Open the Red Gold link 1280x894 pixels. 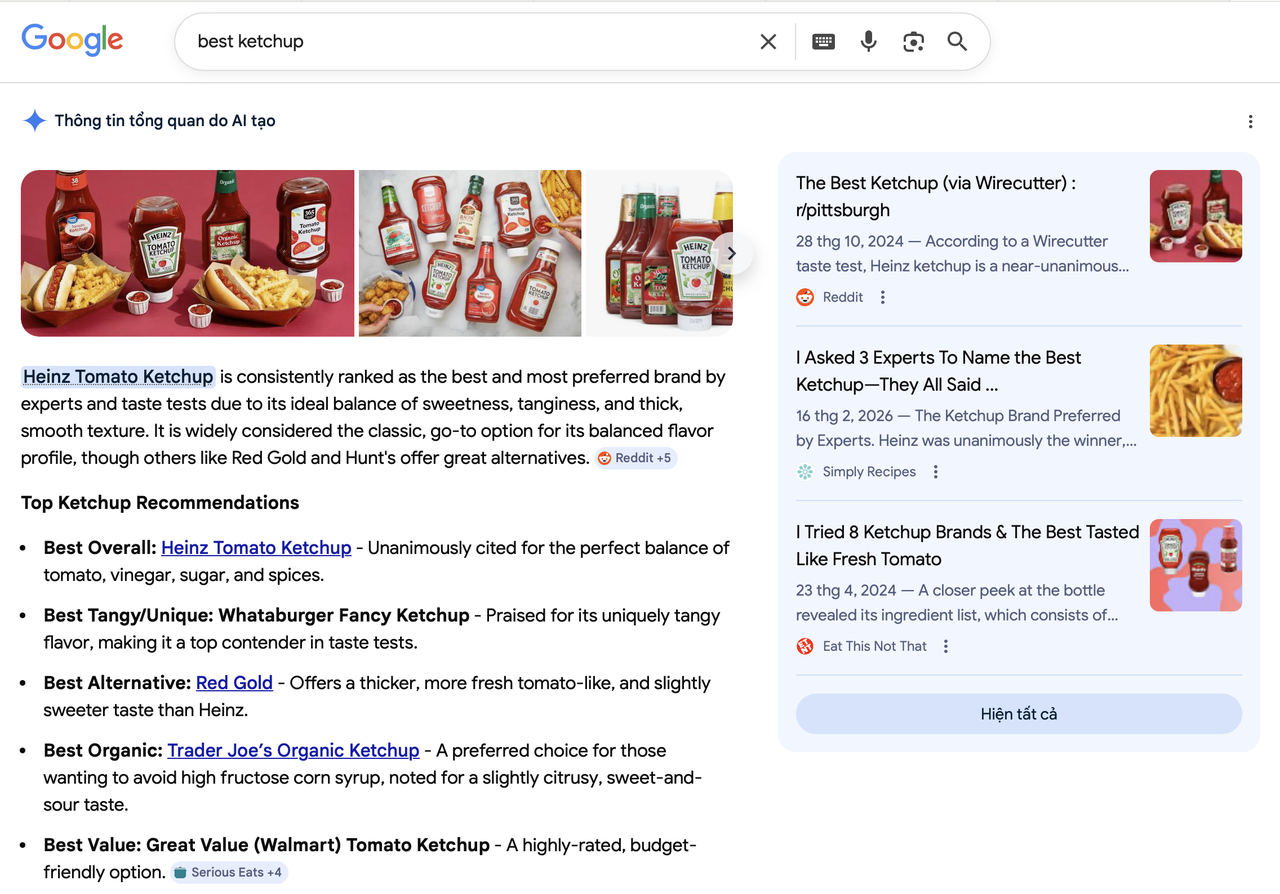click(234, 683)
